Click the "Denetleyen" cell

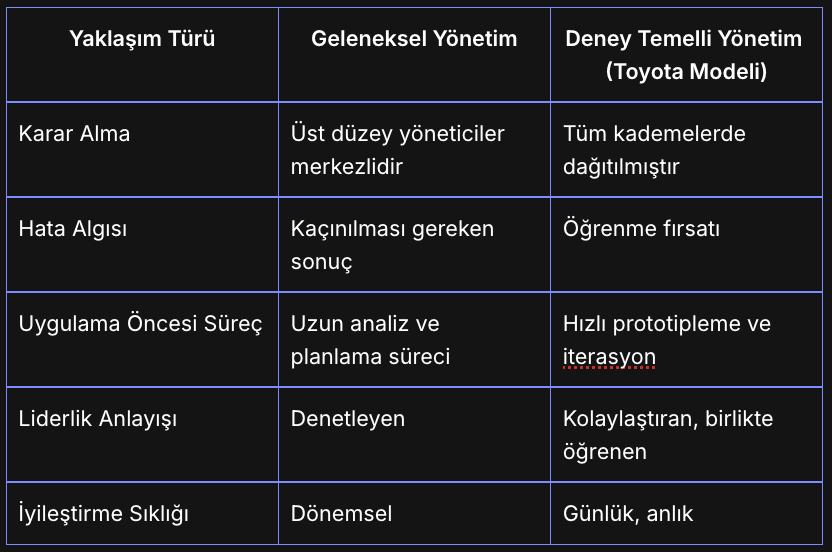348,419
